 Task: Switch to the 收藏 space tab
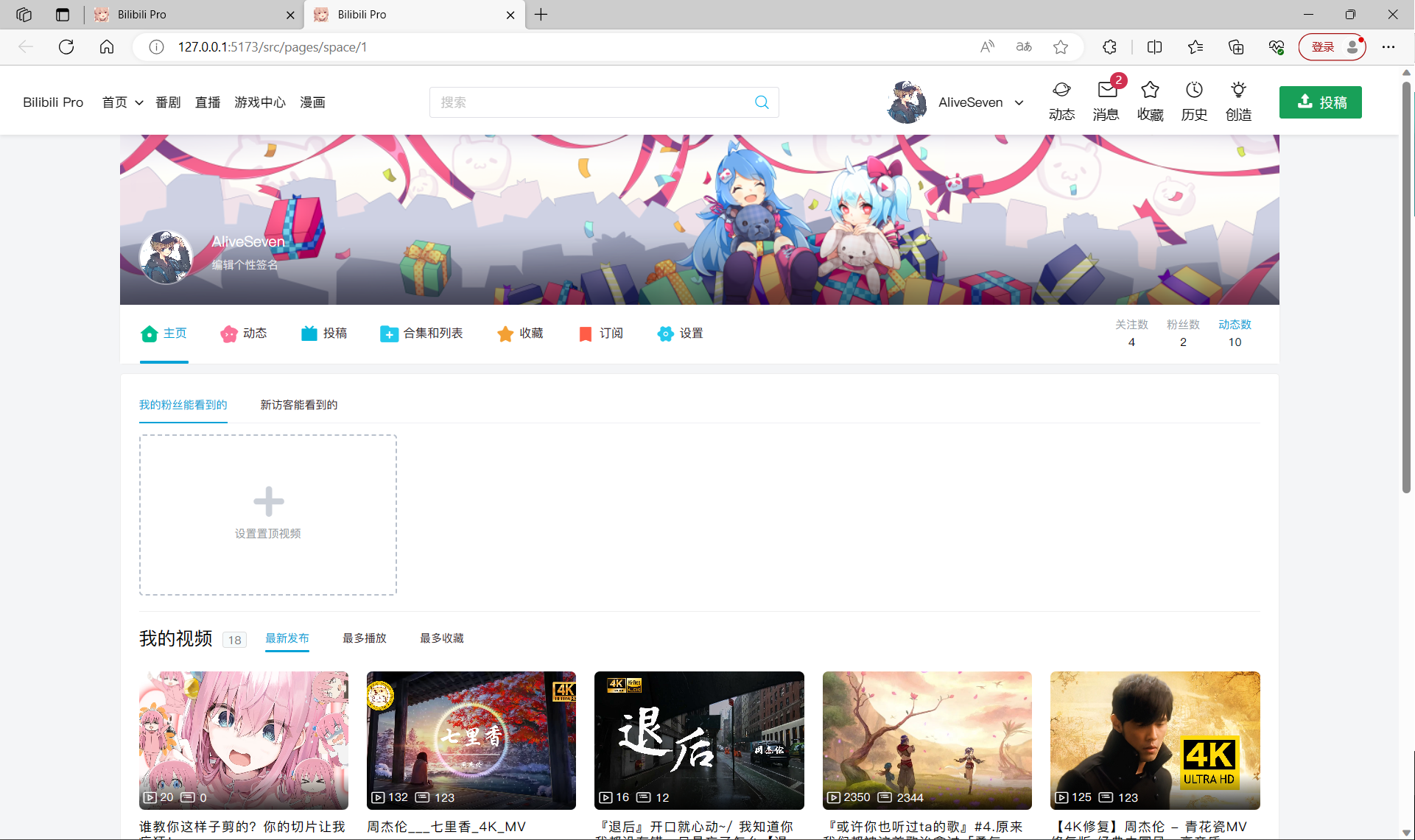click(520, 333)
